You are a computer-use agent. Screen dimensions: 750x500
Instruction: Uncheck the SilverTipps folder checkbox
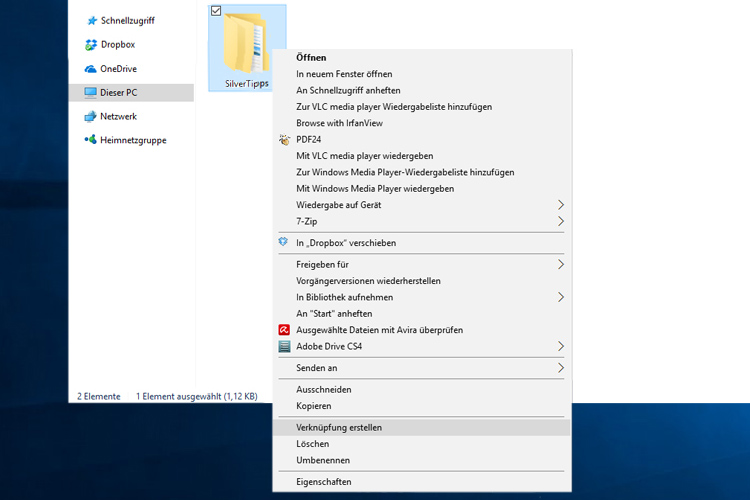tap(216, 11)
